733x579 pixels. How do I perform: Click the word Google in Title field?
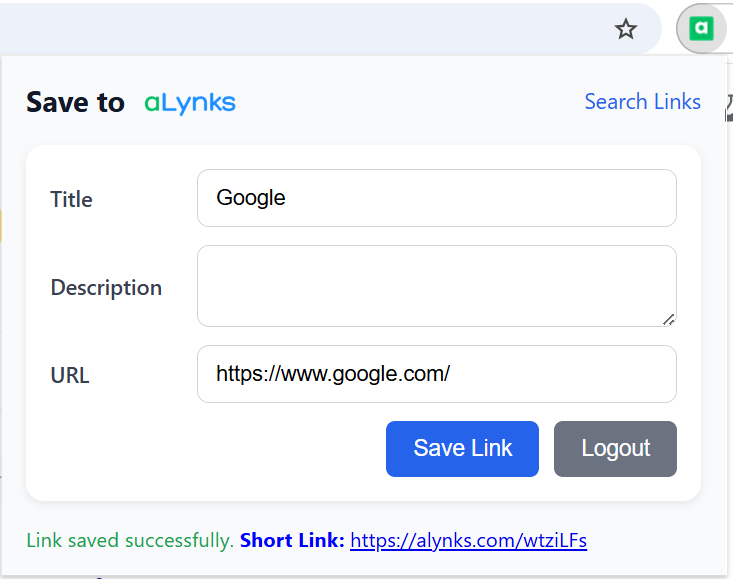pyautogui.click(x=251, y=198)
